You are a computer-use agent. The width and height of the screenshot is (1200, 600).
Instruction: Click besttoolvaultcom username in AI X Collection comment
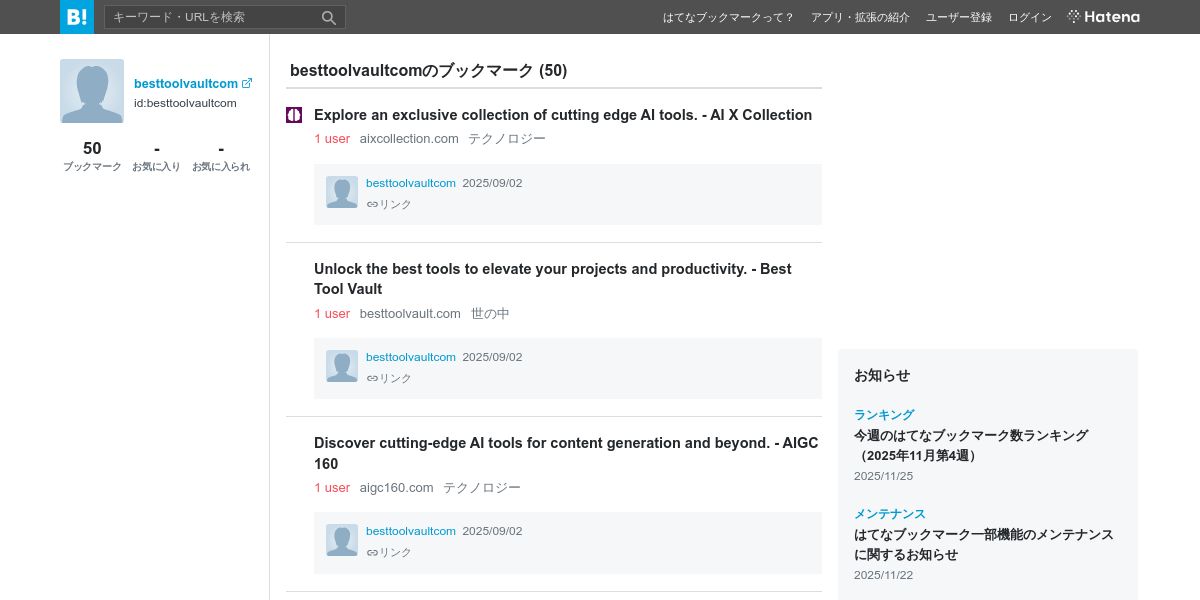click(x=411, y=183)
